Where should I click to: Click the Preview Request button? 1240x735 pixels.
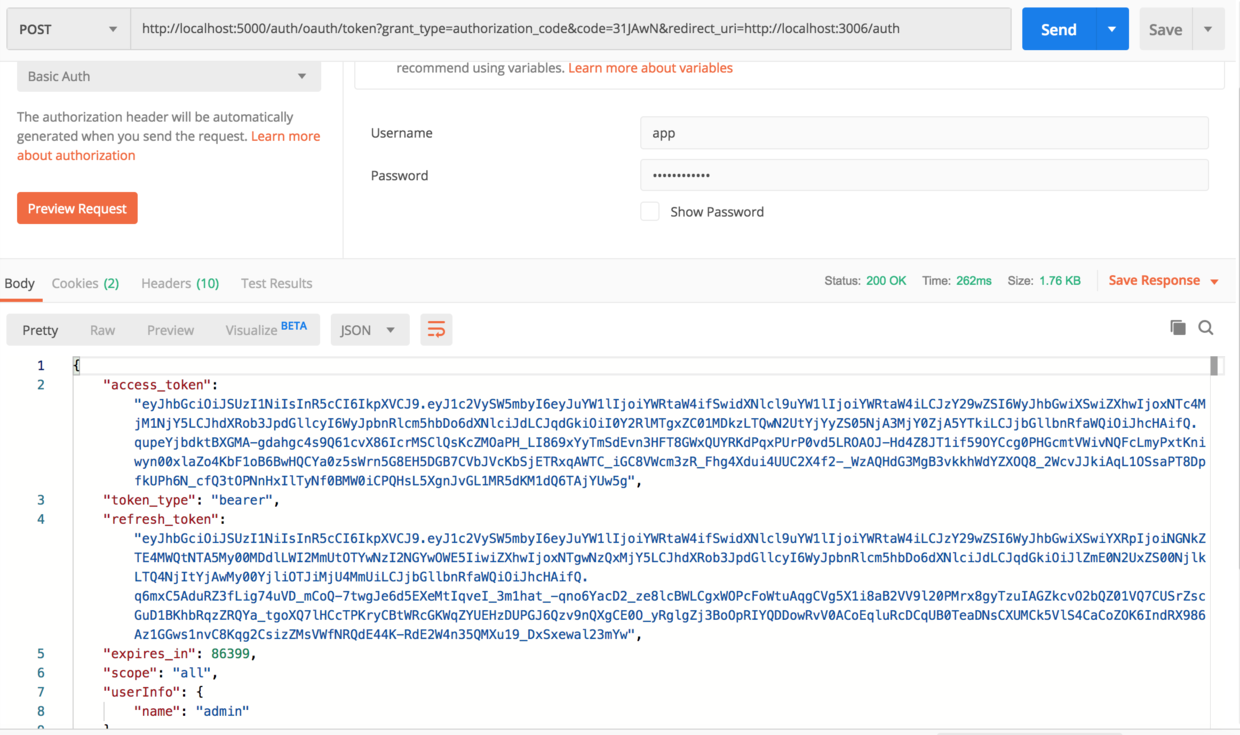pos(77,208)
